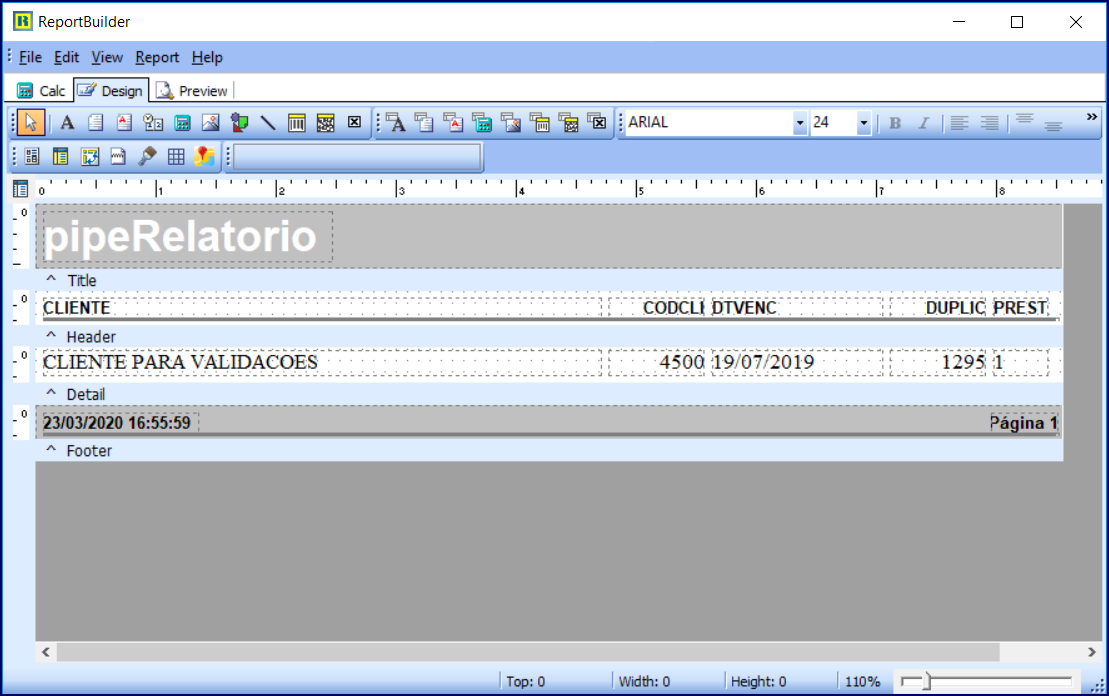The image size is (1109, 696).
Task: Open the File menu
Action: [30, 57]
